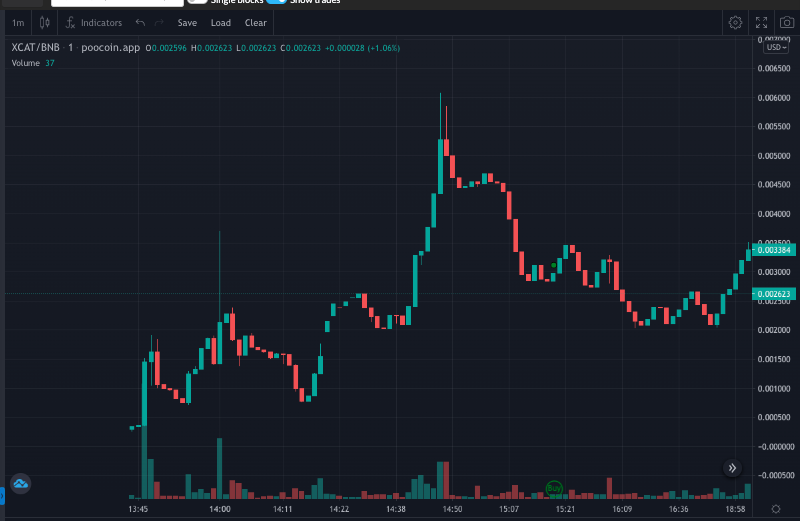This screenshot has height=521, width=800.
Task: Undo the last chart action
Action: (140, 22)
